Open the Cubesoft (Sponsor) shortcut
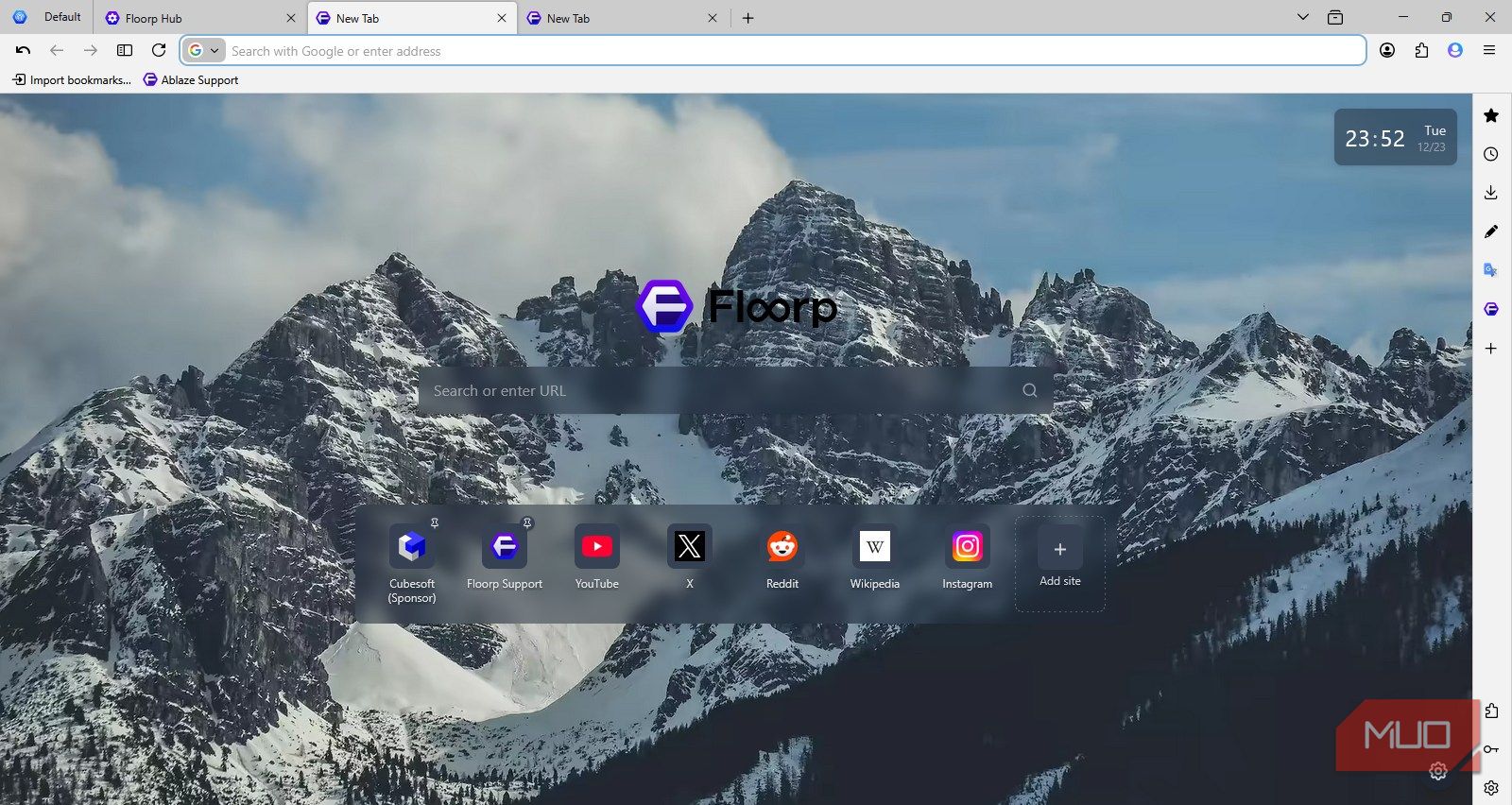The image size is (1512, 805). point(412,564)
